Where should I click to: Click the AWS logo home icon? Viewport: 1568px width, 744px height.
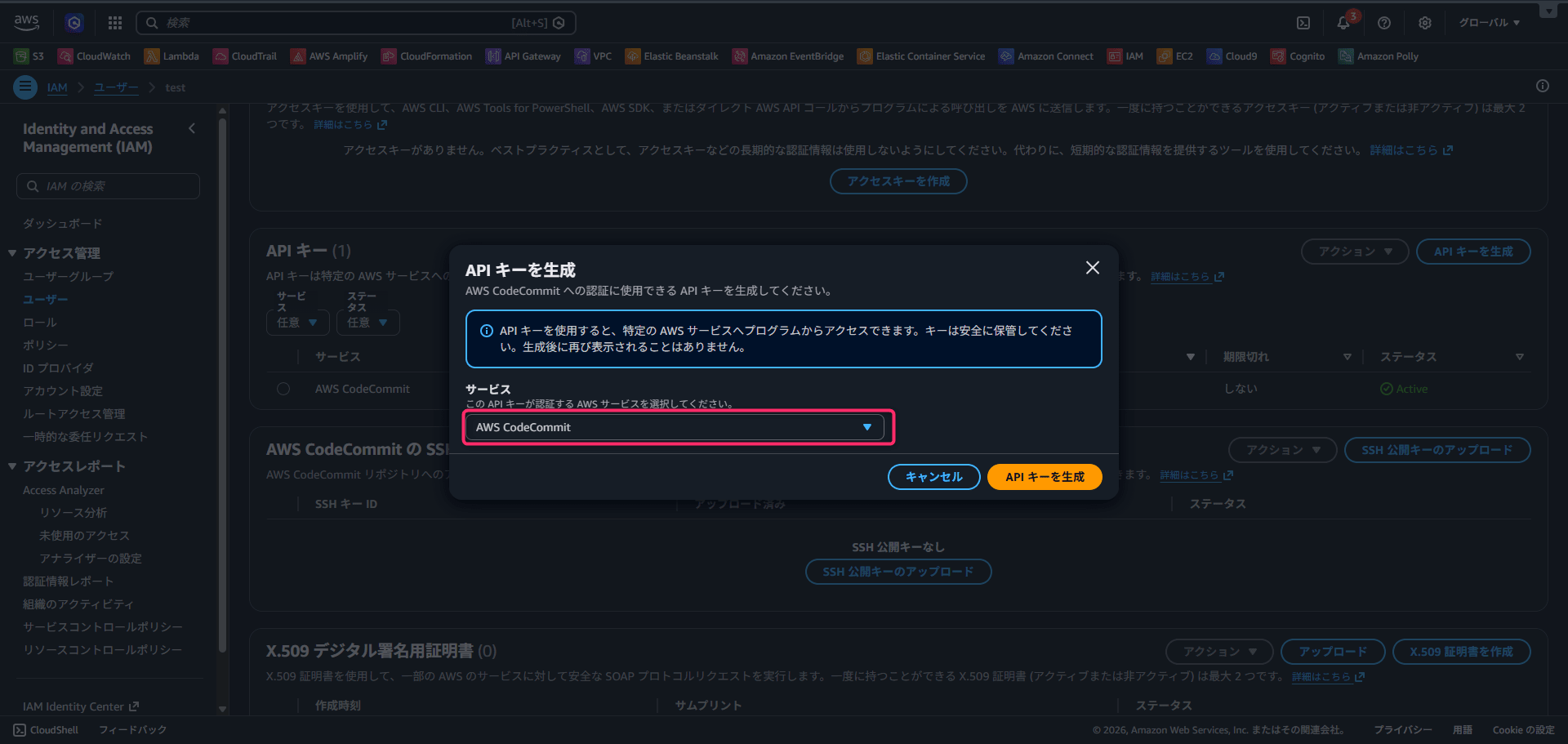pyautogui.click(x=27, y=22)
